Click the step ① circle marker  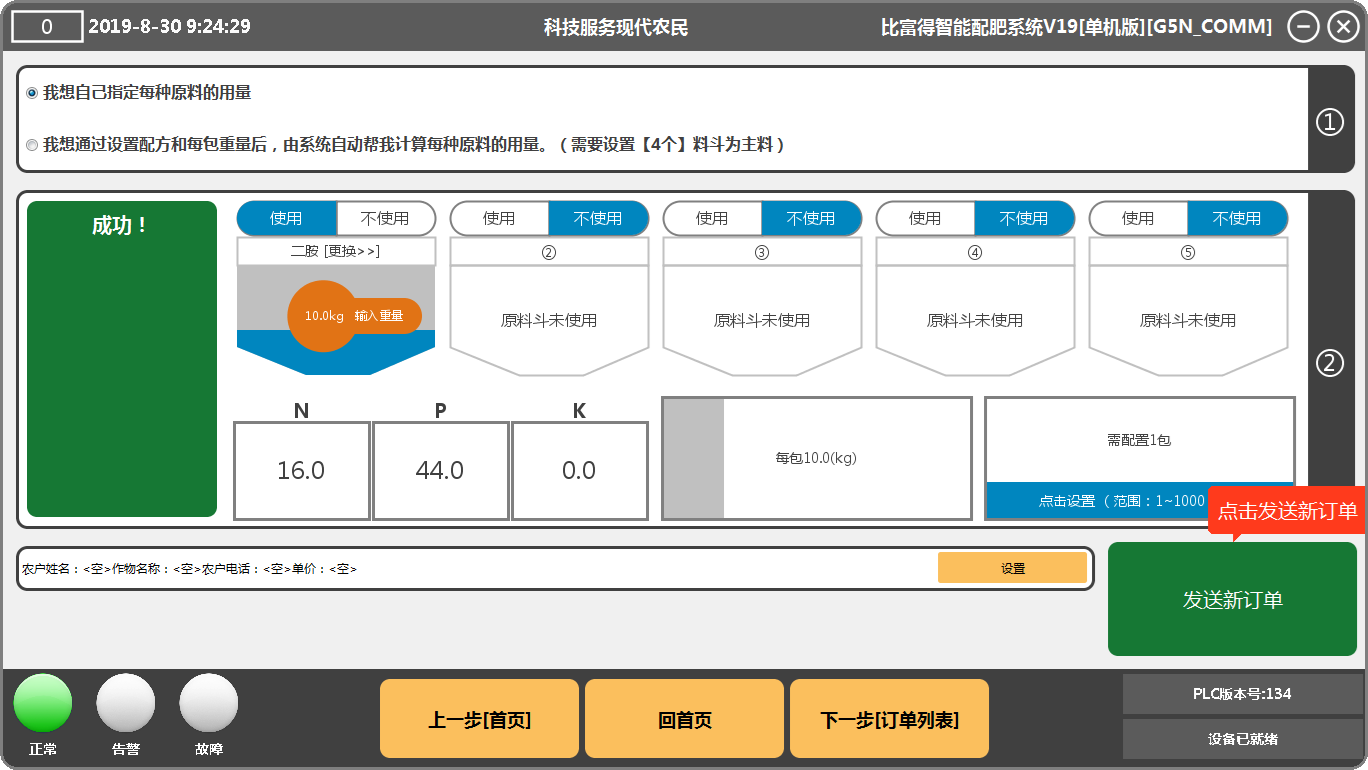tap(1329, 122)
